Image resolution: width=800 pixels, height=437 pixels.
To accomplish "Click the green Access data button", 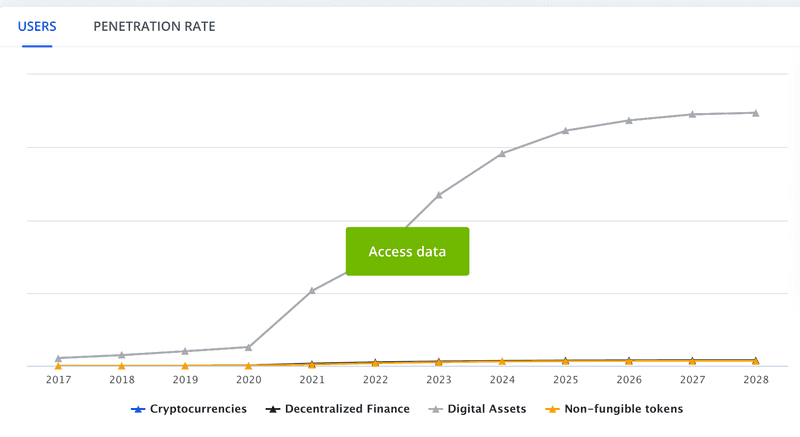I will pyautogui.click(x=407, y=251).
